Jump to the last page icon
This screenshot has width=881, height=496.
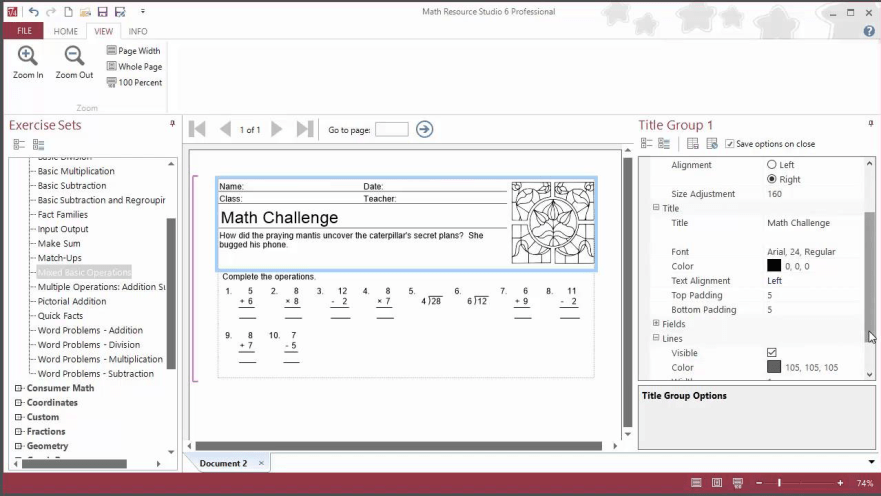pos(305,129)
